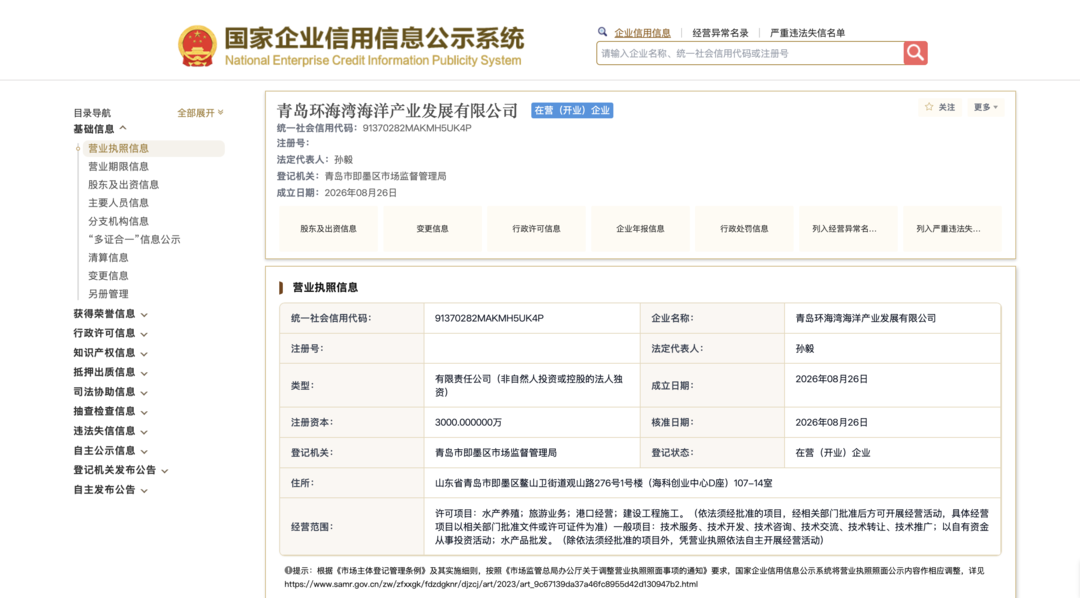This screenshot has width=1080, height=598.
Task: Expand the 司法协助信息 section
Action: pos(110,392)
